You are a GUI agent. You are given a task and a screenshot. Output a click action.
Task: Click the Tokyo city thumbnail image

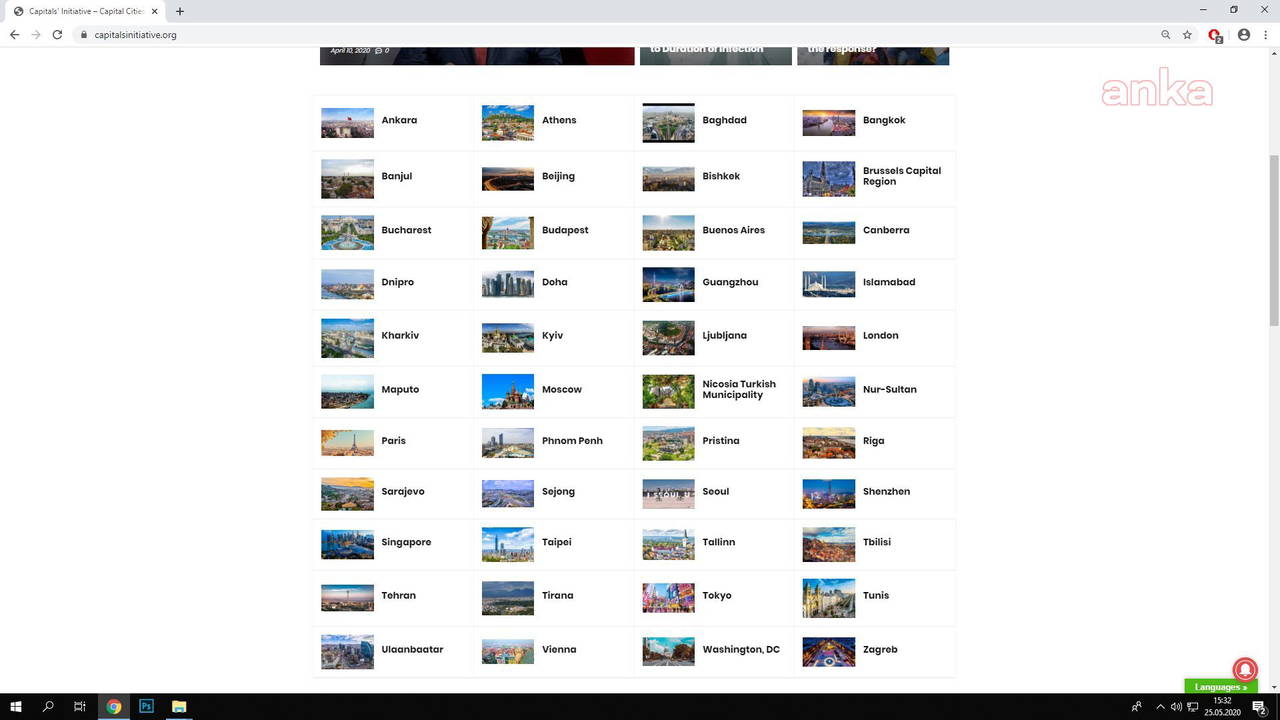[668, 598]
